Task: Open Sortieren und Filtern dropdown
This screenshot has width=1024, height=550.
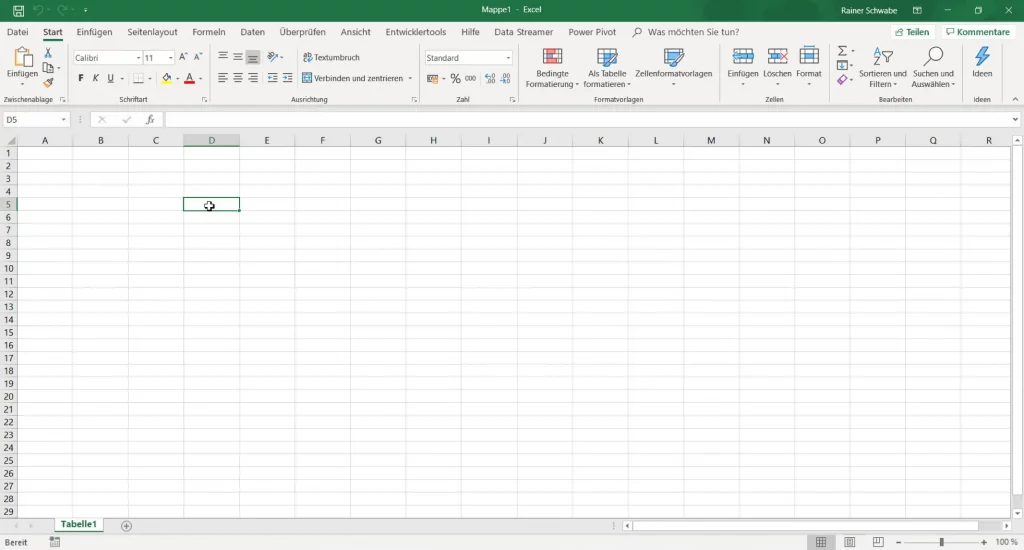Action: 882,67
